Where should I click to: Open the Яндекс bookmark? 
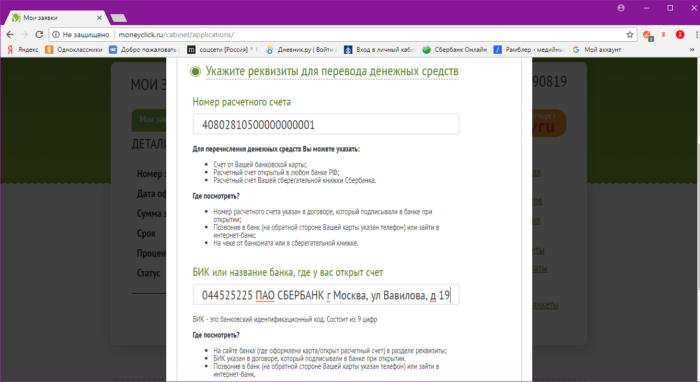[x=23, y=50]
